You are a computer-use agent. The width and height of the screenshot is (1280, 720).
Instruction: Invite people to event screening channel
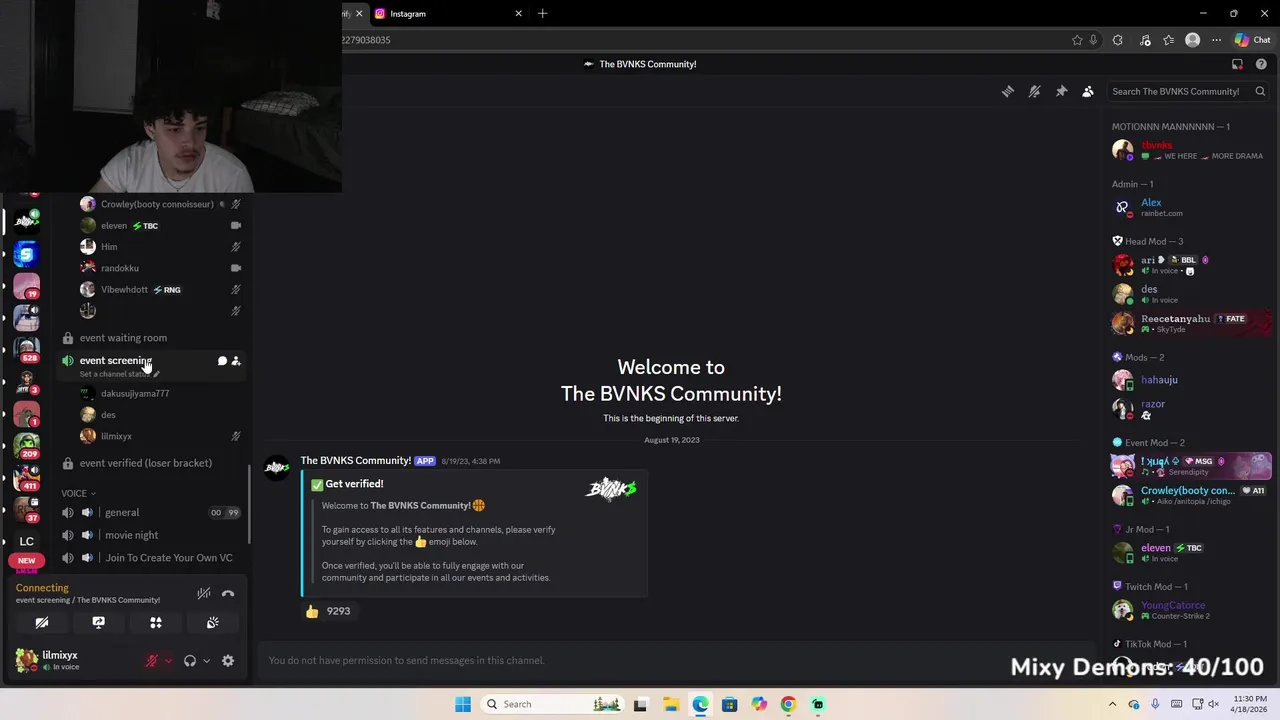pyautogui.click(x=236, y=361)
